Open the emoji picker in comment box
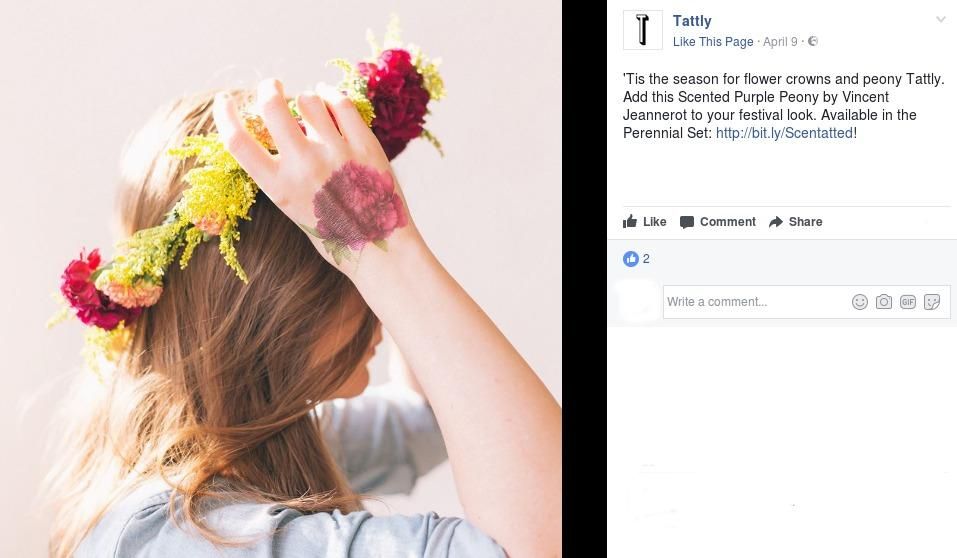 tap(860, 302)
